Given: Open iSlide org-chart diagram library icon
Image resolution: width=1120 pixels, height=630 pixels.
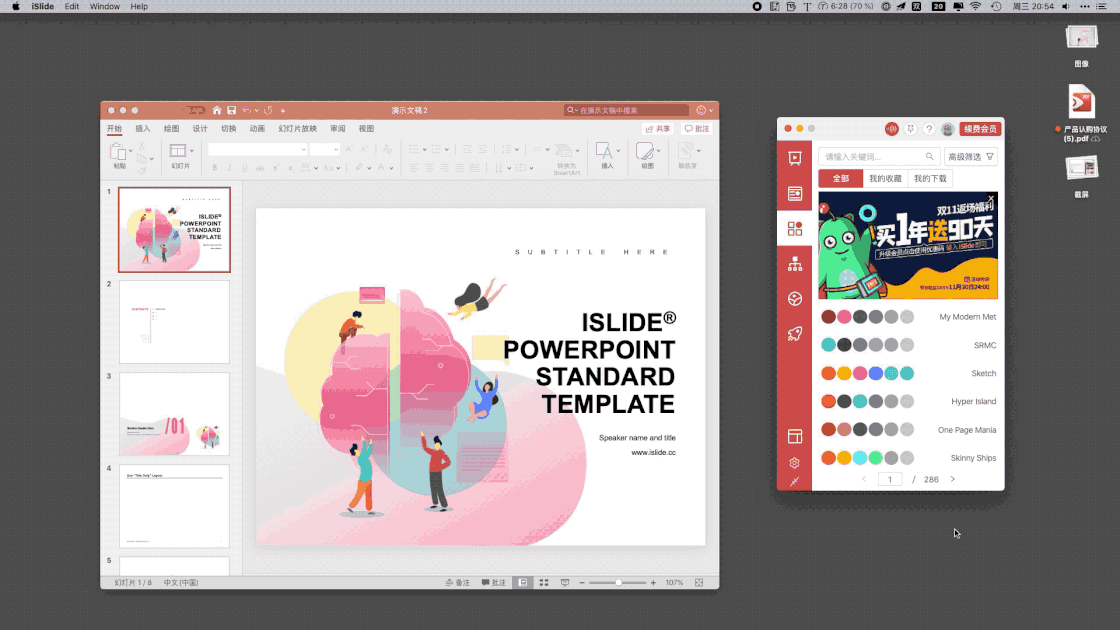Looking at the screenshot, I should point(794,264).
